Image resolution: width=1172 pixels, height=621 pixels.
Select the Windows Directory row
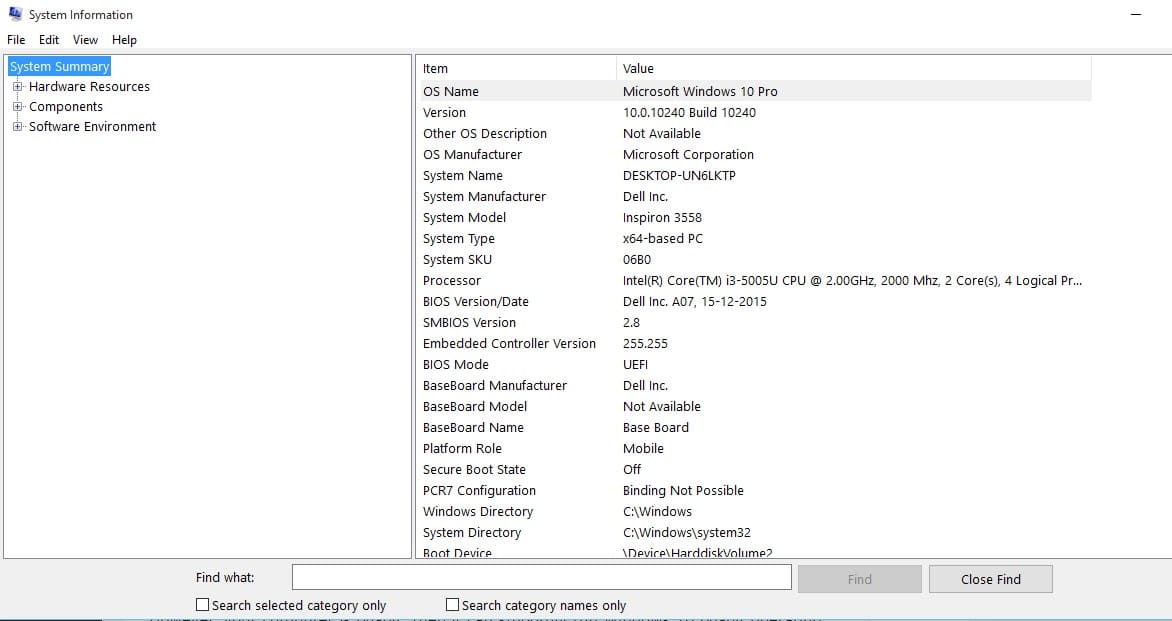(x=755, y=510)
